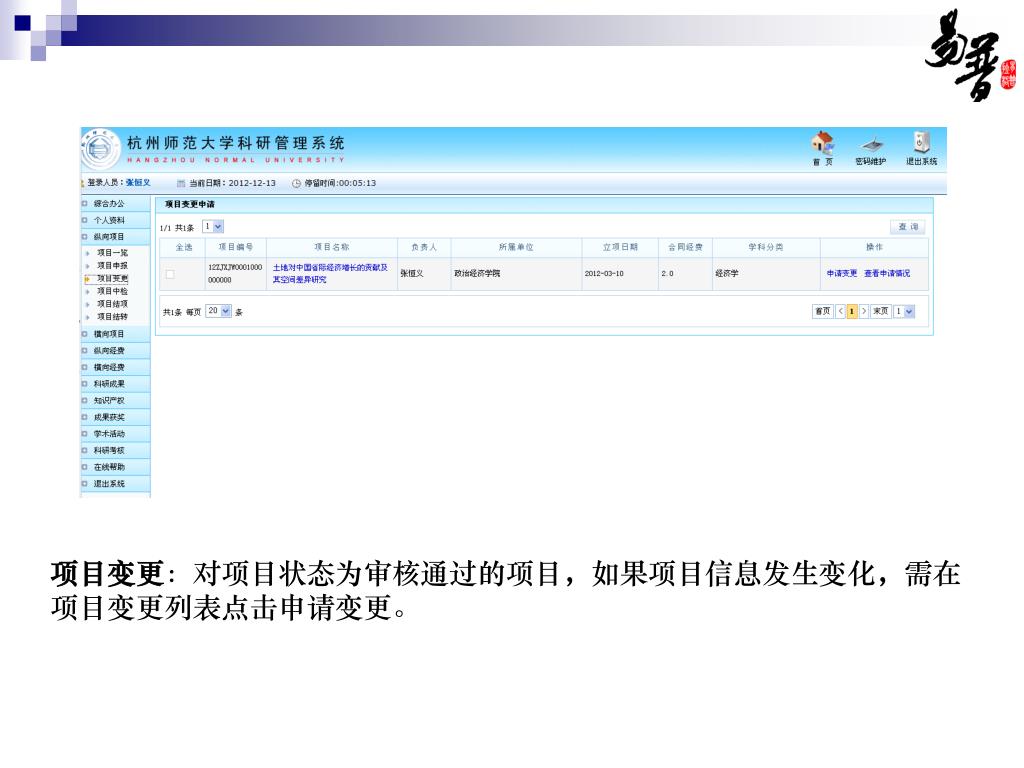1024x768 pixels.
Task: Open 项目结转 in the sidebar
Action: click(112, 317)
